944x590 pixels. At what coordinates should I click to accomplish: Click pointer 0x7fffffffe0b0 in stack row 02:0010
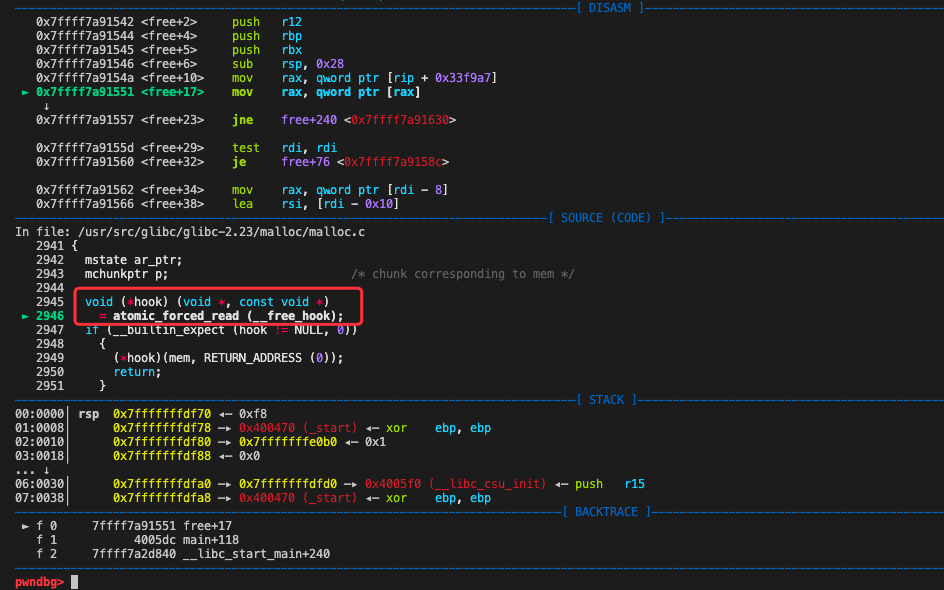[x=288, y=442]
